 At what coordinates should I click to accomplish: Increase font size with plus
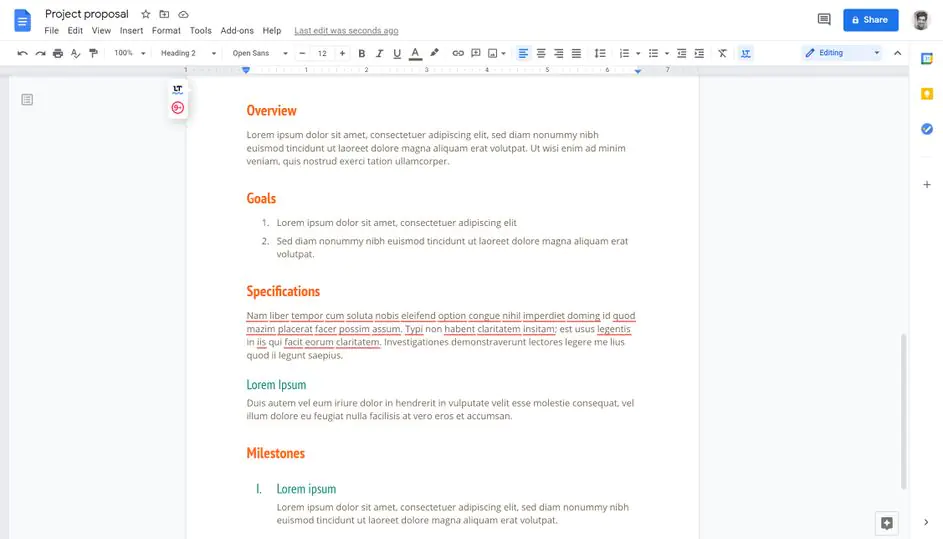coord(342,54)
